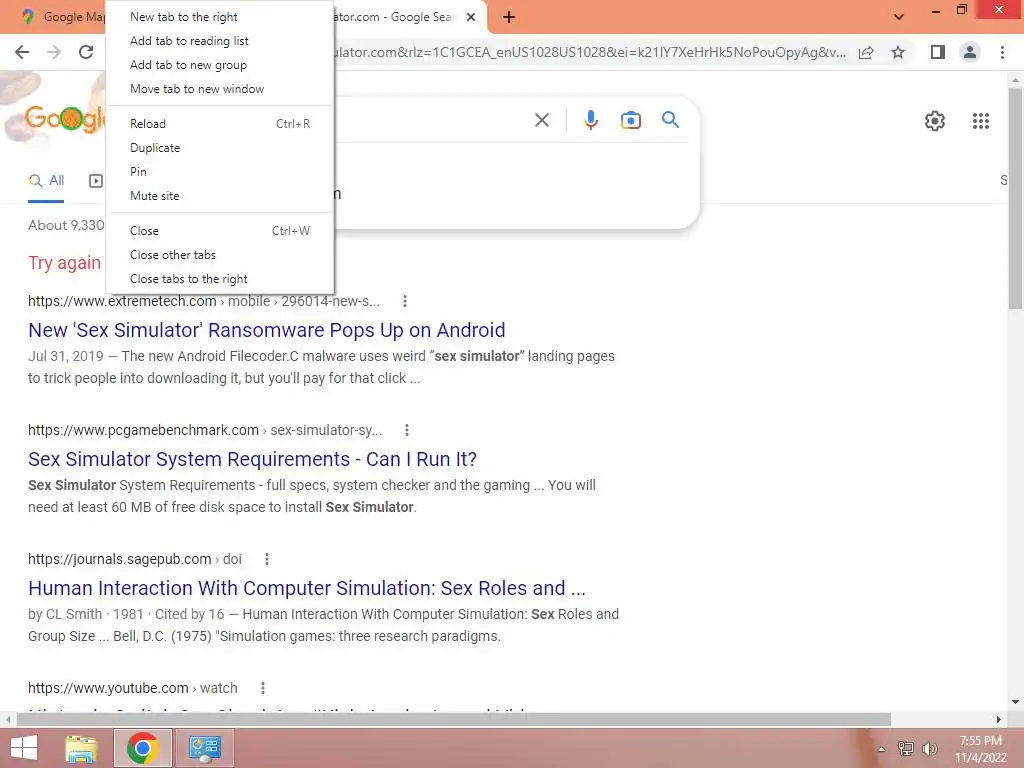Open the network tray icon
1024x768 pixels.
coord(905,748)
